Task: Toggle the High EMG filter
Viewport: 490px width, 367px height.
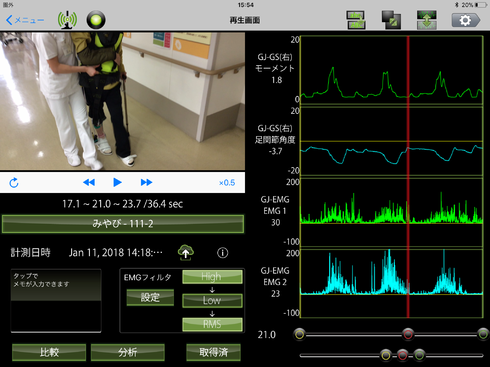Action: 212,277
